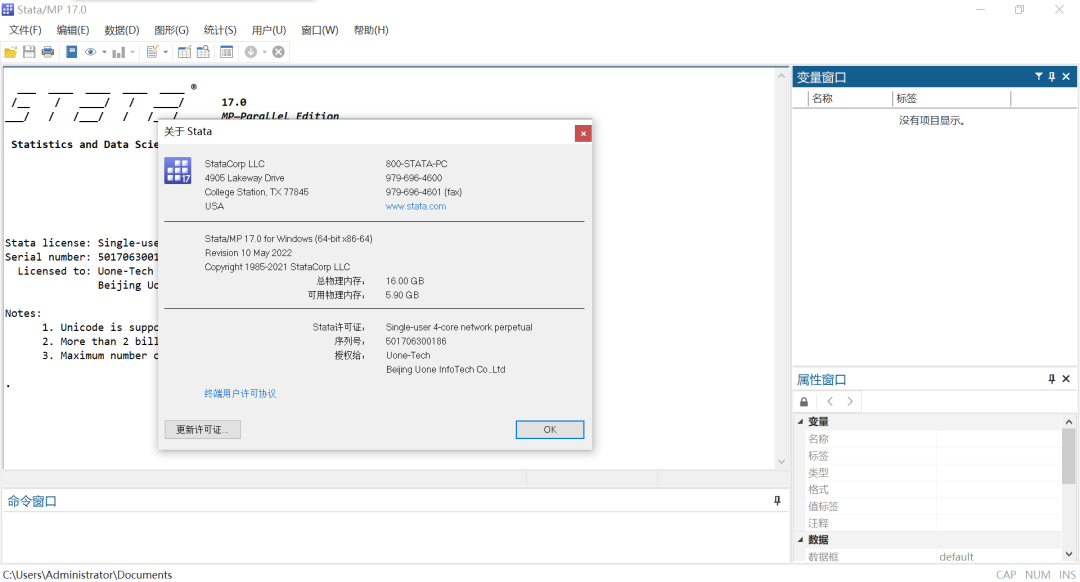The height and width of the screenshot is (582, 1080).
Task: Click the 更新许可证 button
Action: pos(202,429)
